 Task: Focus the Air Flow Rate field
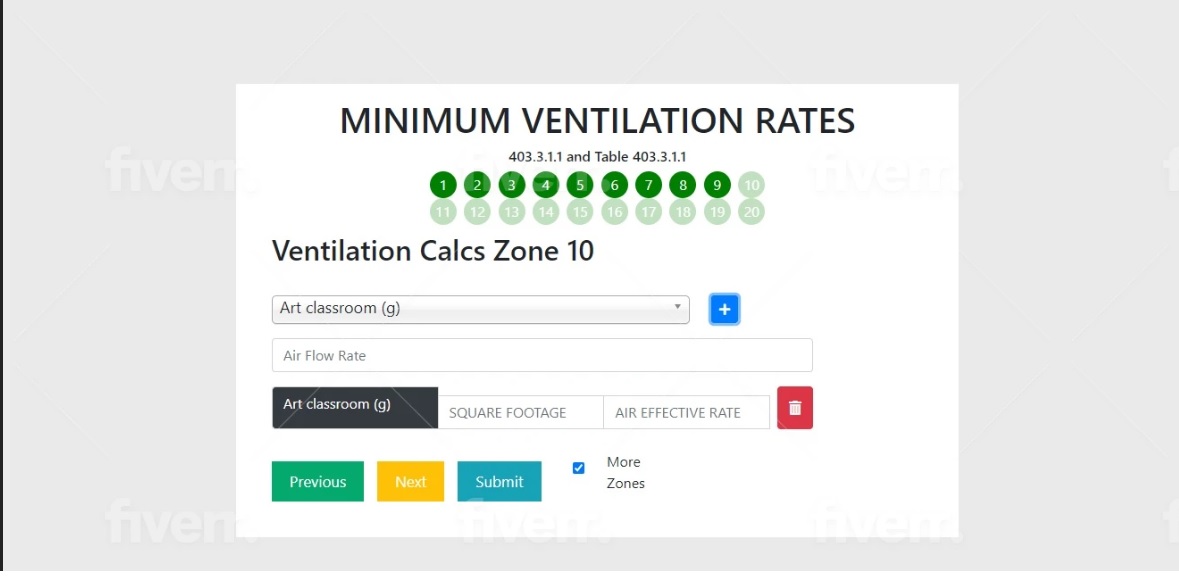(542, 355)
